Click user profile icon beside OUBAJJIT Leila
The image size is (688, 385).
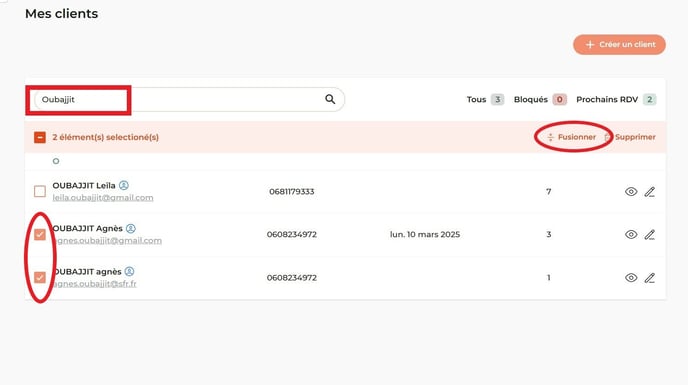(124, 185)
